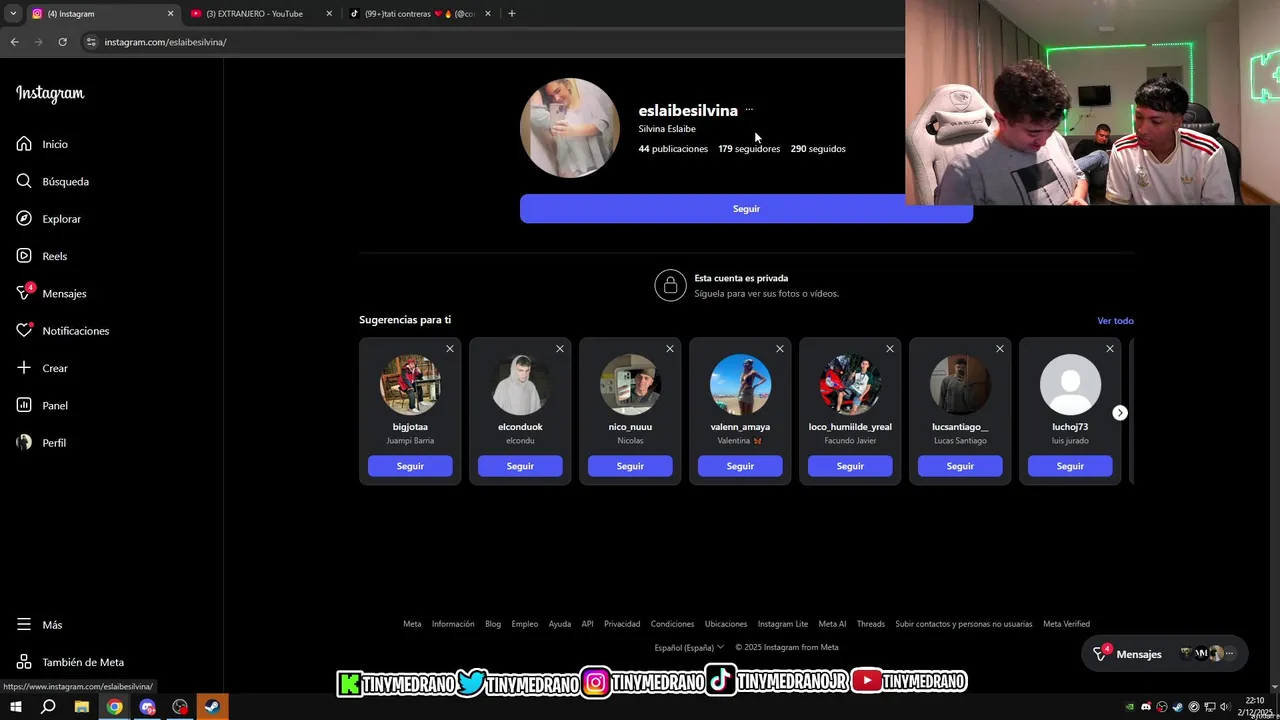The height and width of the screenshot is (720, 1280).
Task: Dismiss the bigjotaa suggestion
Action: [450, 349]
